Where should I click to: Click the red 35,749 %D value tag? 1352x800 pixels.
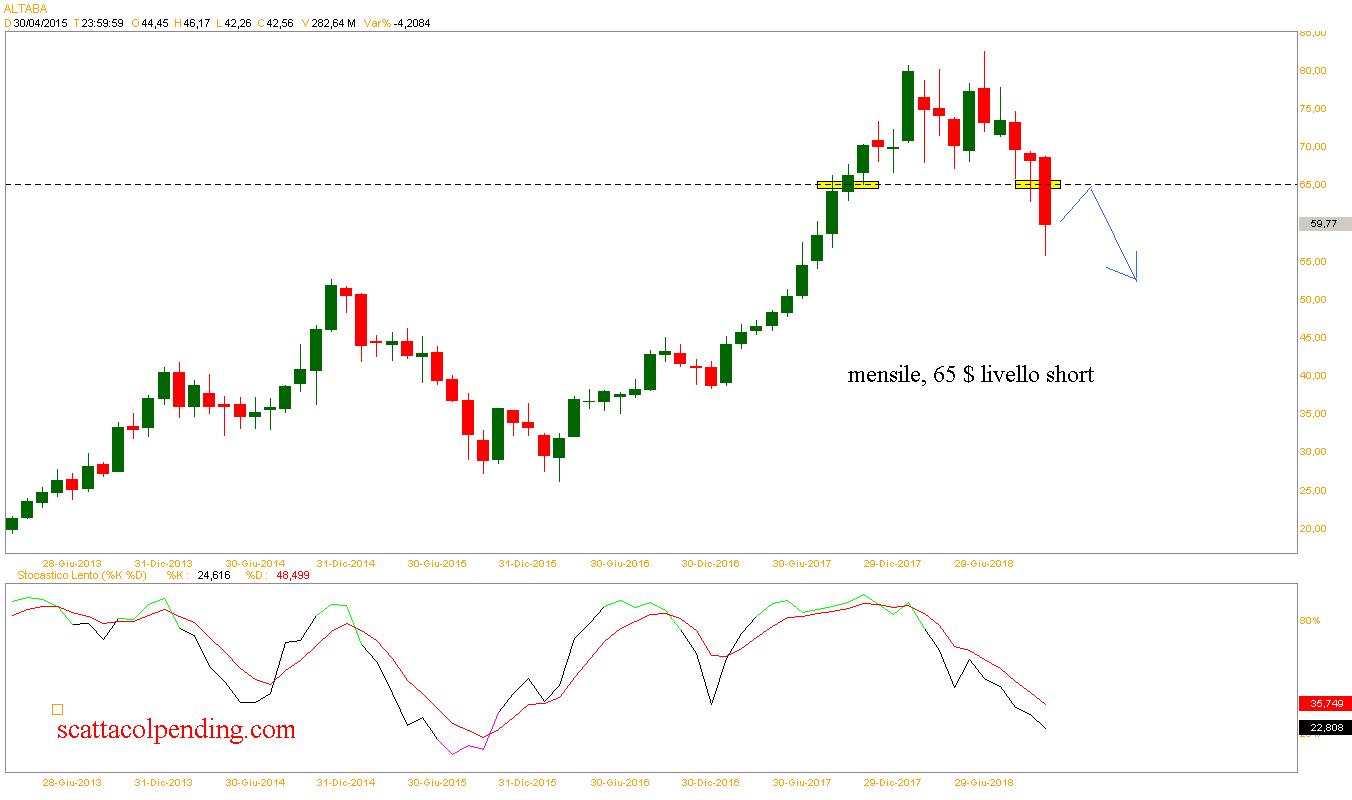pos(1323,703)
